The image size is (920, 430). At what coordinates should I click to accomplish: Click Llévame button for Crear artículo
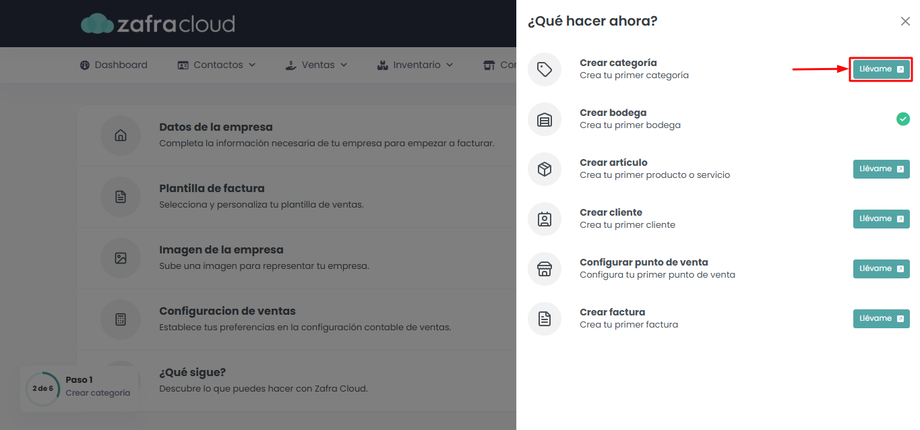pyautogui.click(x=881, y=169)
